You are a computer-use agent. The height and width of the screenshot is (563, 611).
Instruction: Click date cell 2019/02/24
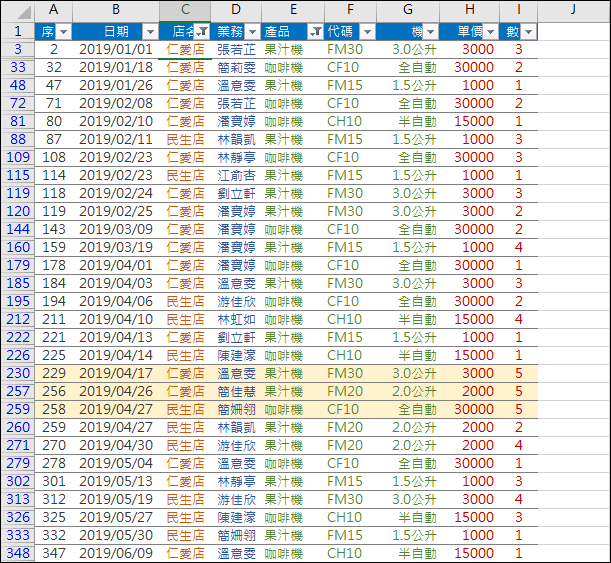(116, 193)
